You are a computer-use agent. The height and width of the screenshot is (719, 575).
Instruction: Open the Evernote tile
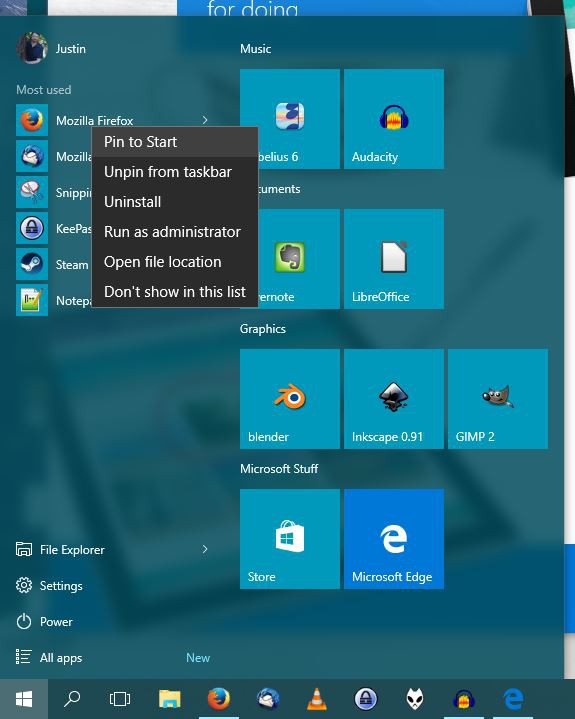coord(290,259)
